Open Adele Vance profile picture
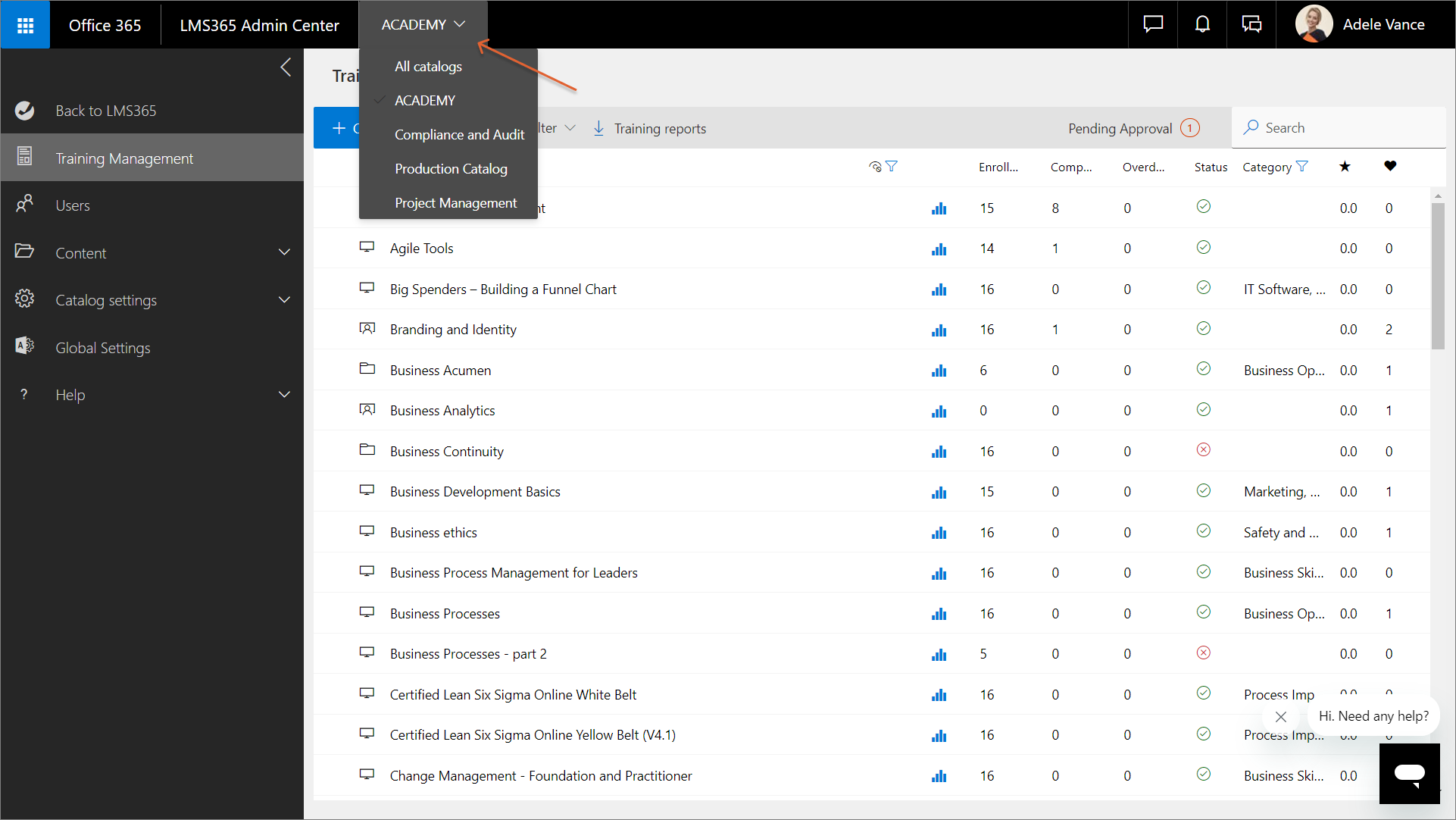1456x820 pixels. (x=1314, y=24)
